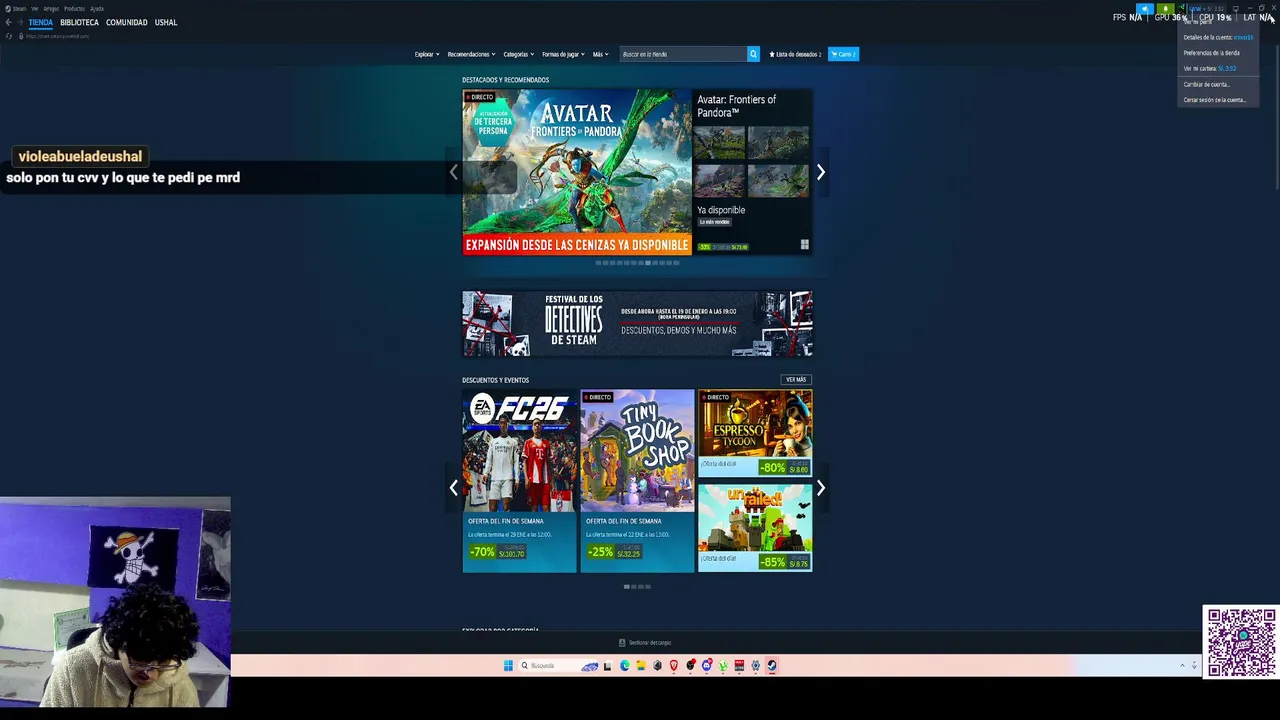Click the VER MÁS button
This screenshot has height=720, width=1280.
click(796, 380)
